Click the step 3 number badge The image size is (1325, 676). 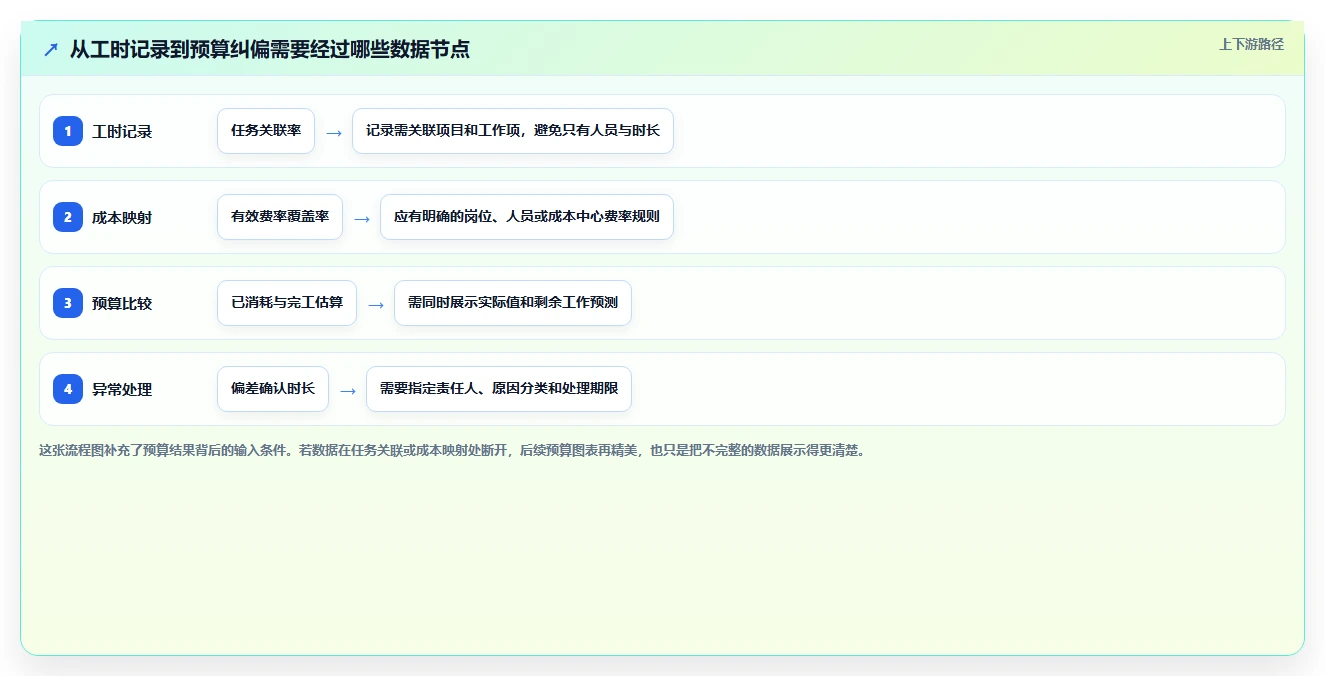point(68,303)
